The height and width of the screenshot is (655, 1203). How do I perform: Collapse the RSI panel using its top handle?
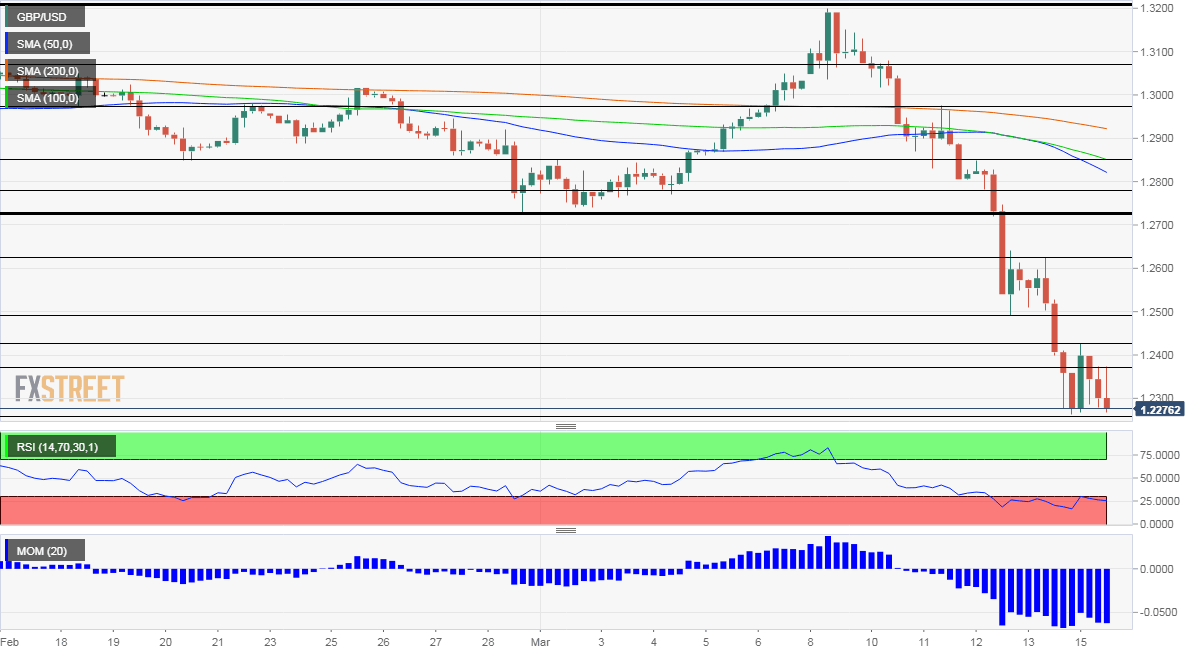coord(566,425)
